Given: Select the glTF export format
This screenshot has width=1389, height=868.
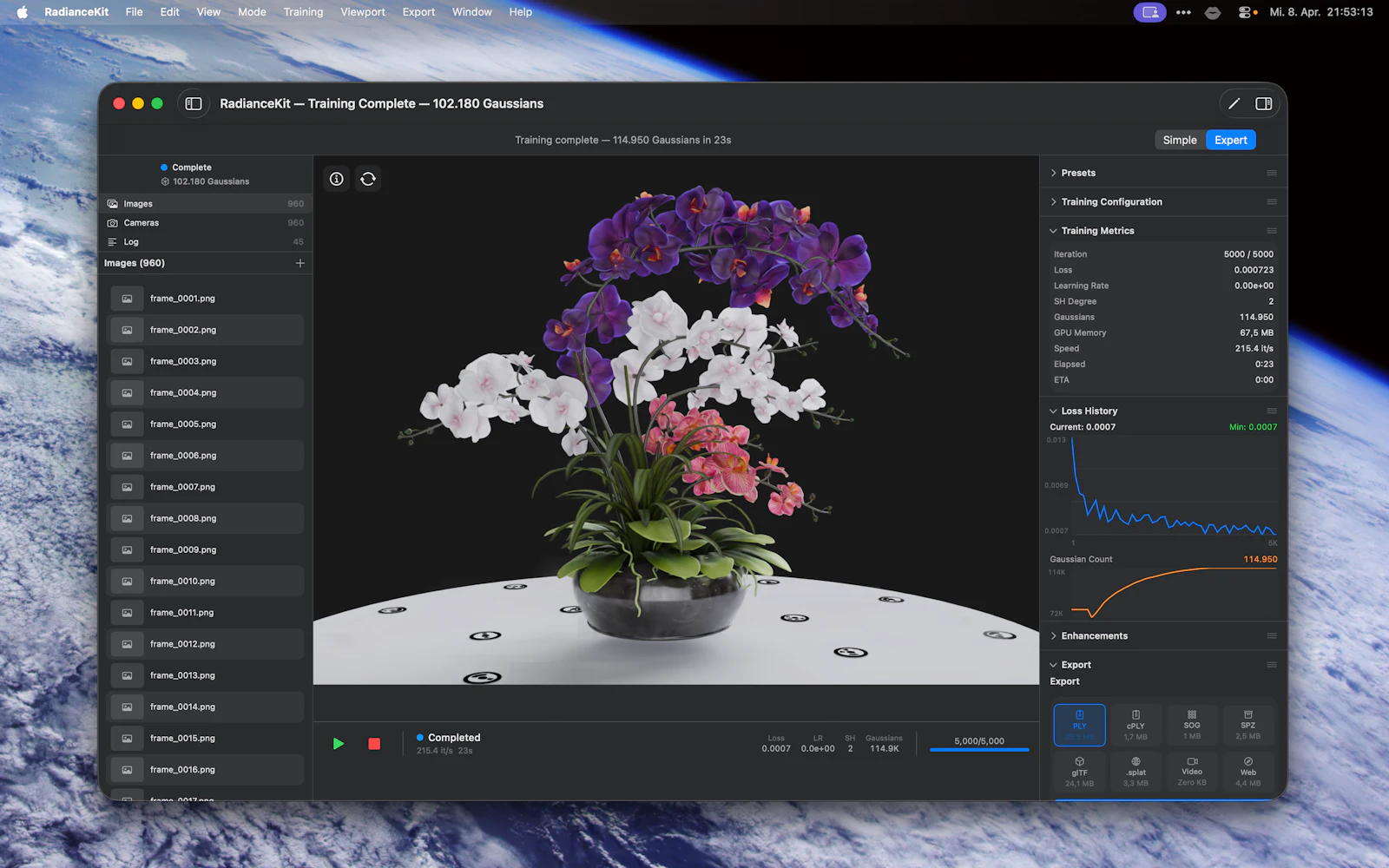Looking at the screenshot, I should click(x=1079, y=772).
